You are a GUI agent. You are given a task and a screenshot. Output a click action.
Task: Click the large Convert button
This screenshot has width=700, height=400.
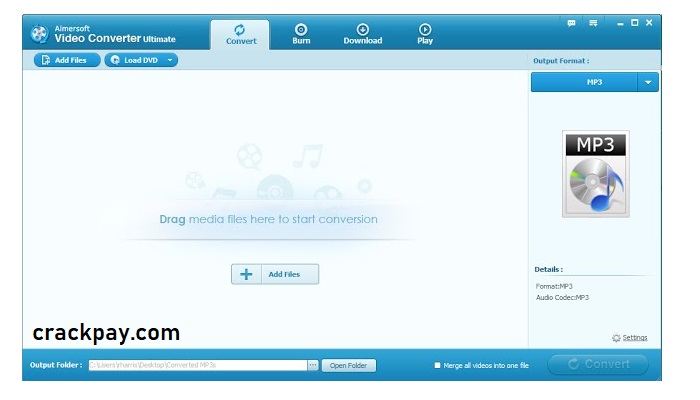[598, 364]
